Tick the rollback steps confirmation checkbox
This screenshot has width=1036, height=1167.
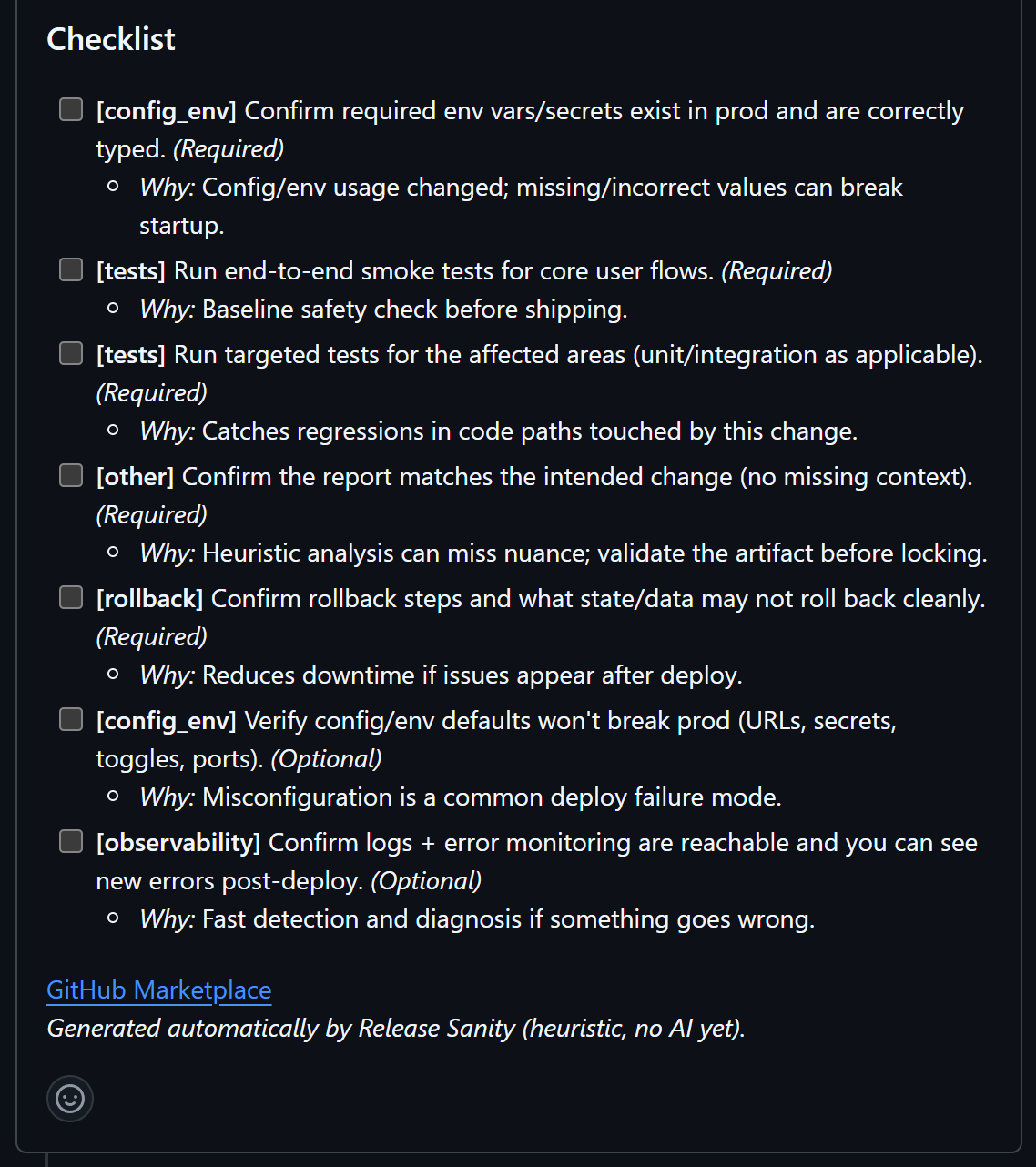(x=70, y=596)
